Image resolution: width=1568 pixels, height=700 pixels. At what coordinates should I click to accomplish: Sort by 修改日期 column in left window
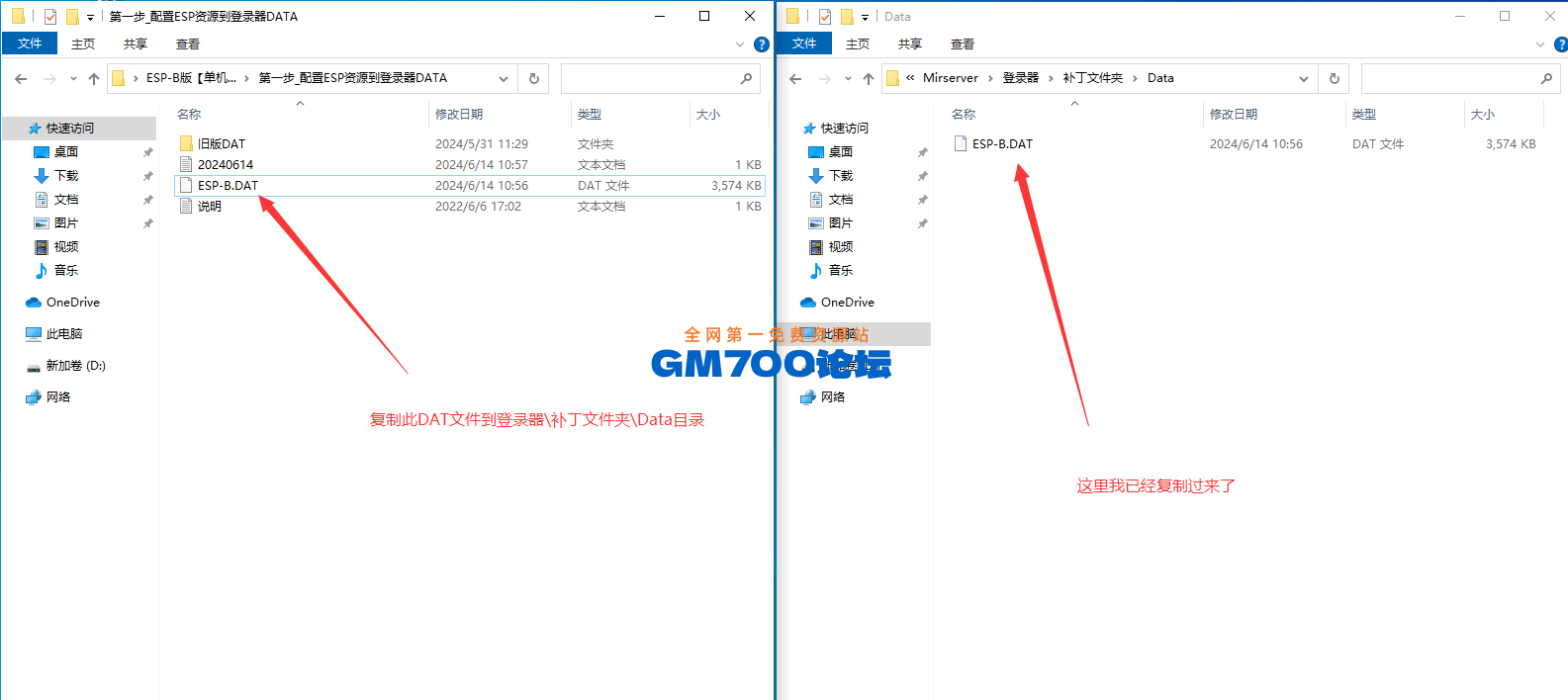[x=459, y=115]
